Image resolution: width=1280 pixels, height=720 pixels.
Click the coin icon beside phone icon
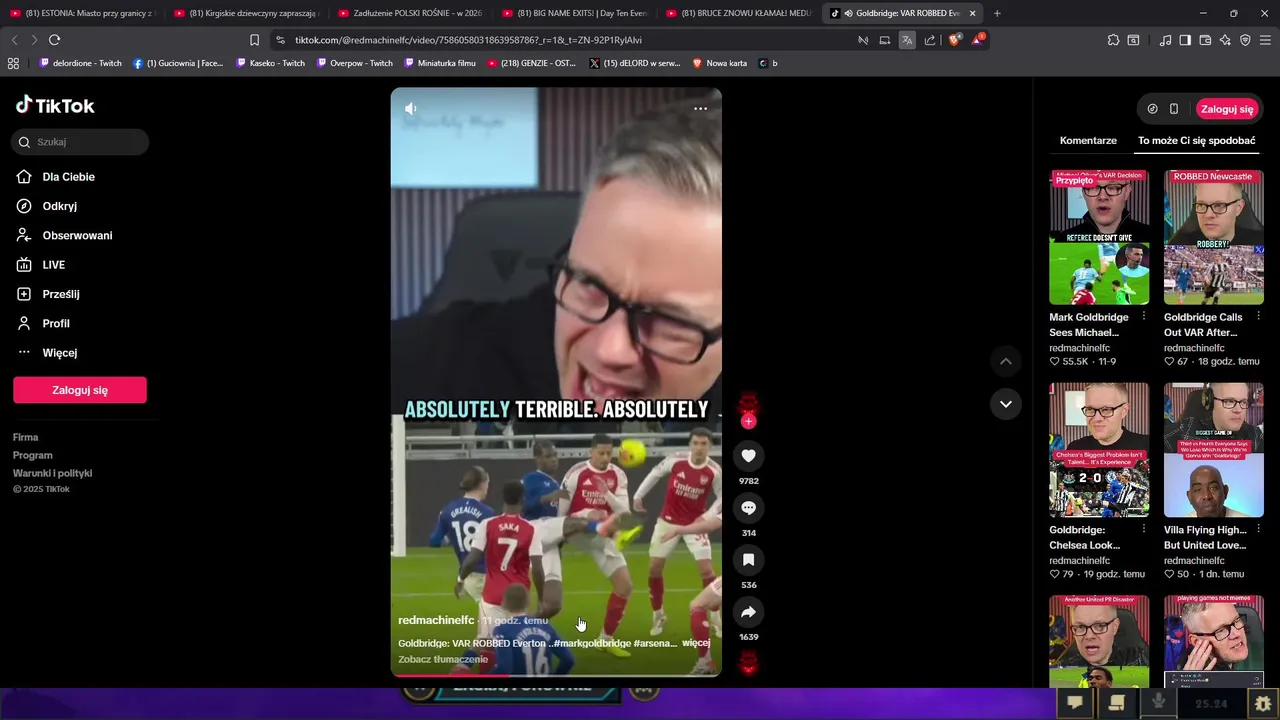click(x=1152, y=109)
